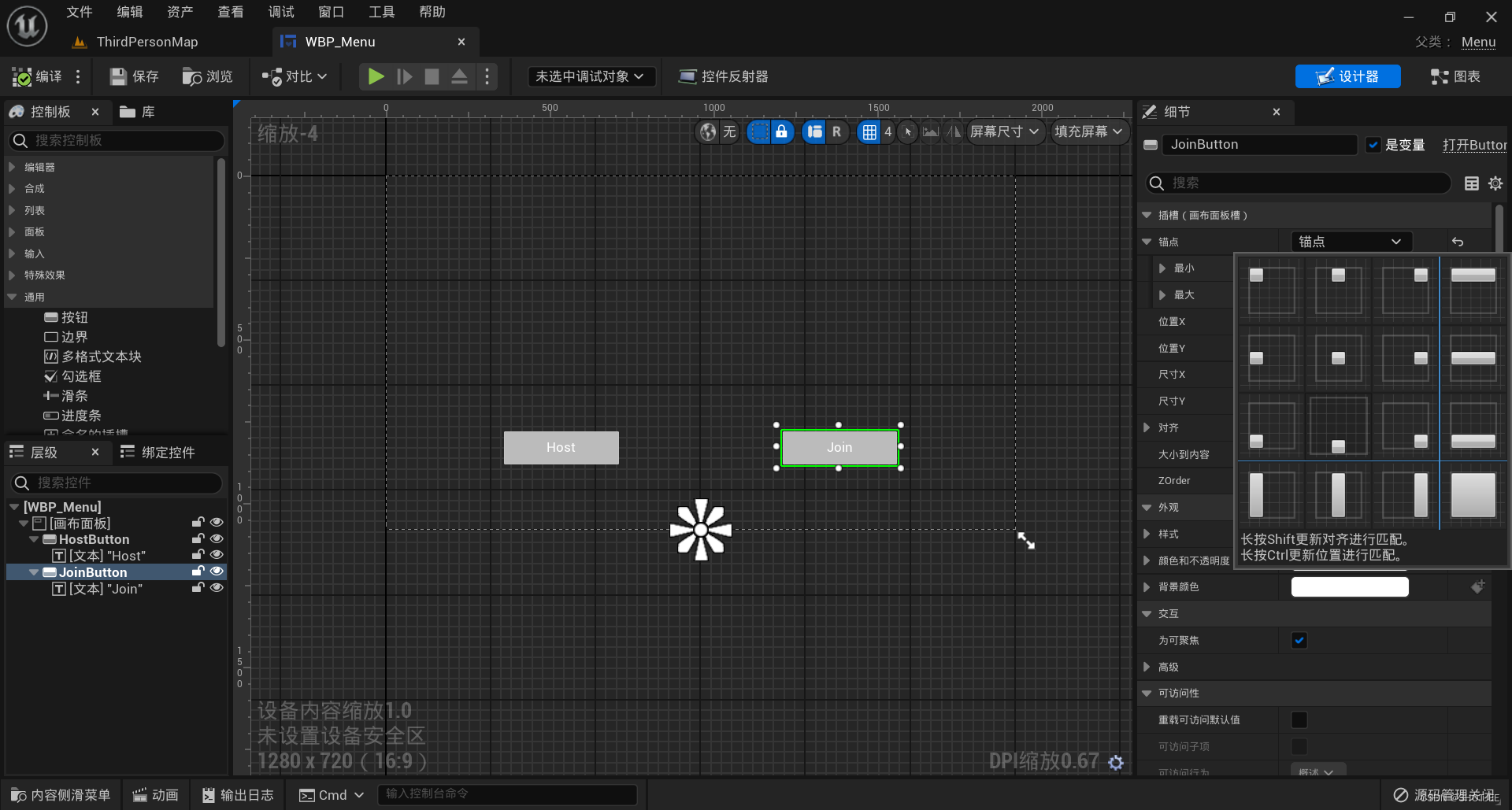Click the Compile (编译) icon
The width and height of the screenshot is (1512, 810).
click(x=22, y=76)
